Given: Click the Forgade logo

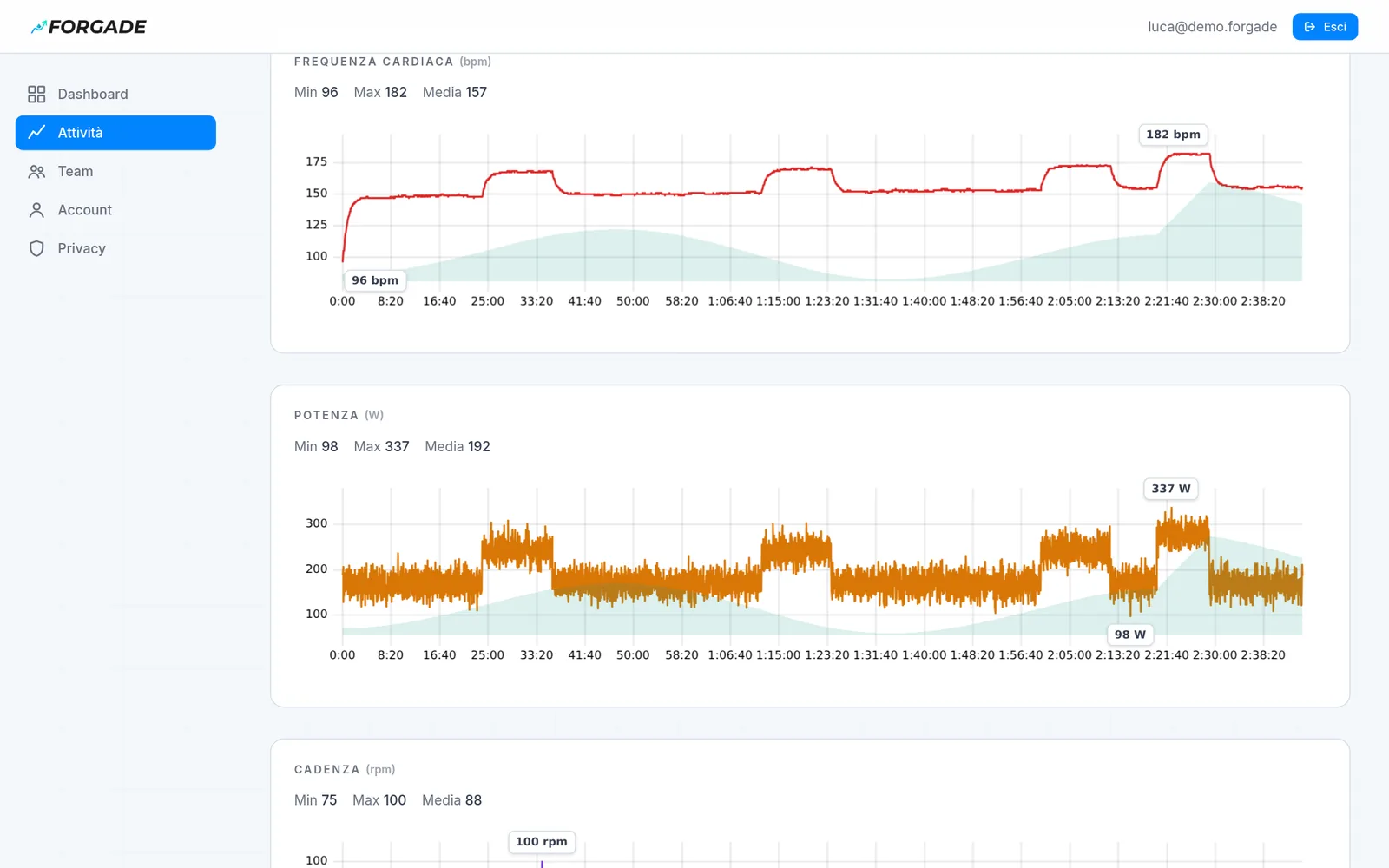Looking at the screenshot, I should coord(89,27).
